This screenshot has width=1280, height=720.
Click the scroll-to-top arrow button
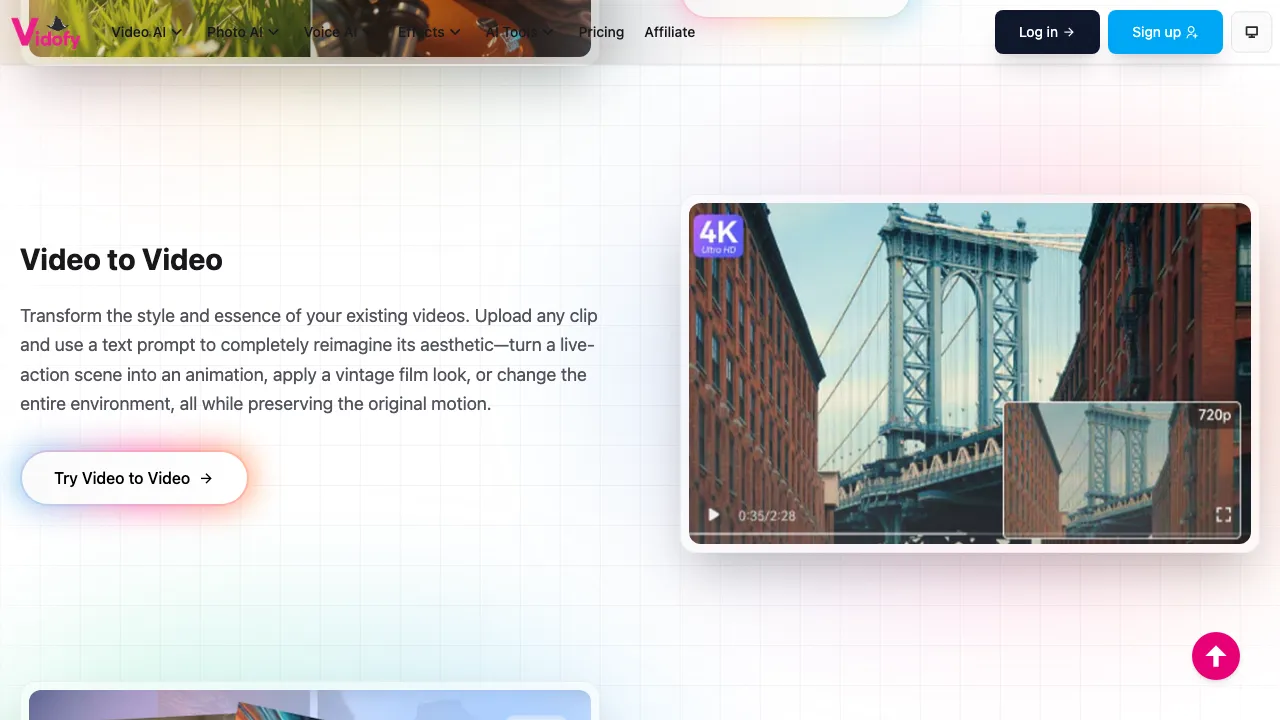click(x=1216, y=656)
